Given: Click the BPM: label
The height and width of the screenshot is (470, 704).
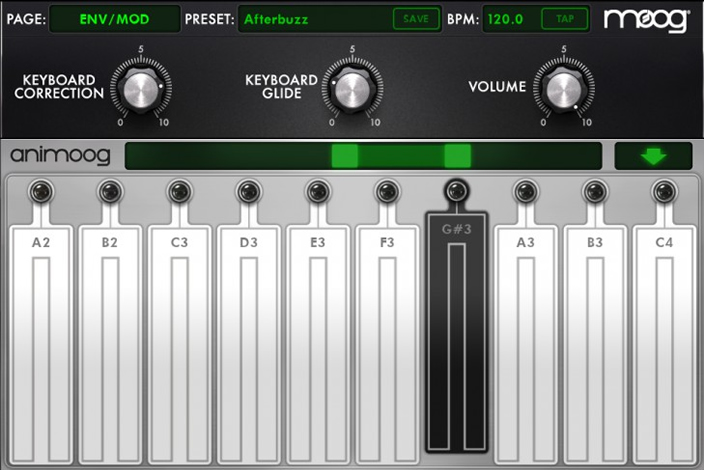Looking at the screenshot, I should [x=463, y=19].
